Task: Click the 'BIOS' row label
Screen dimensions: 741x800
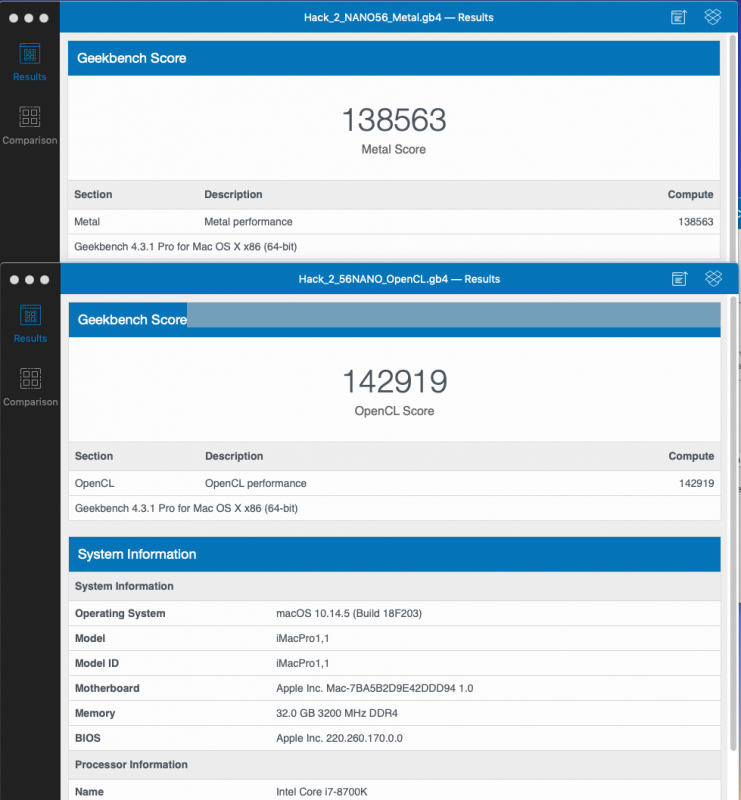Action: [x=88, y=738]
